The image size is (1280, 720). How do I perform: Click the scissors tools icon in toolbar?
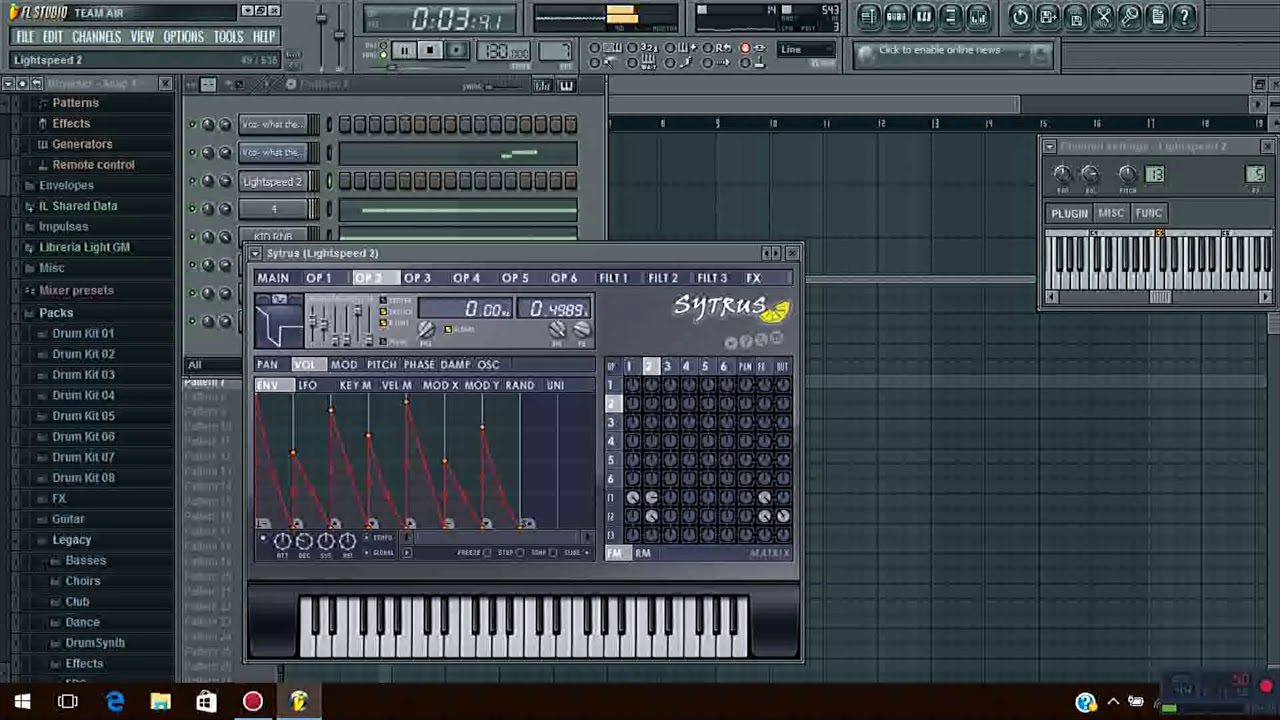coord(1103,16)
